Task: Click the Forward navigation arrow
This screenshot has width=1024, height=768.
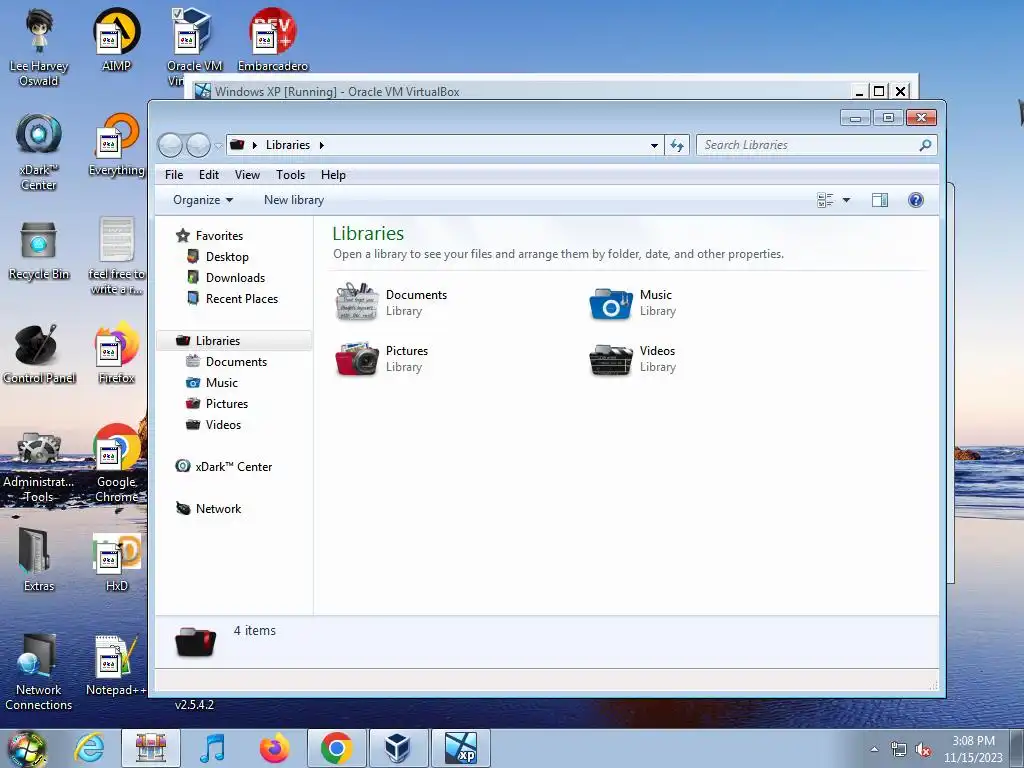Action: (x=198, y=145)
